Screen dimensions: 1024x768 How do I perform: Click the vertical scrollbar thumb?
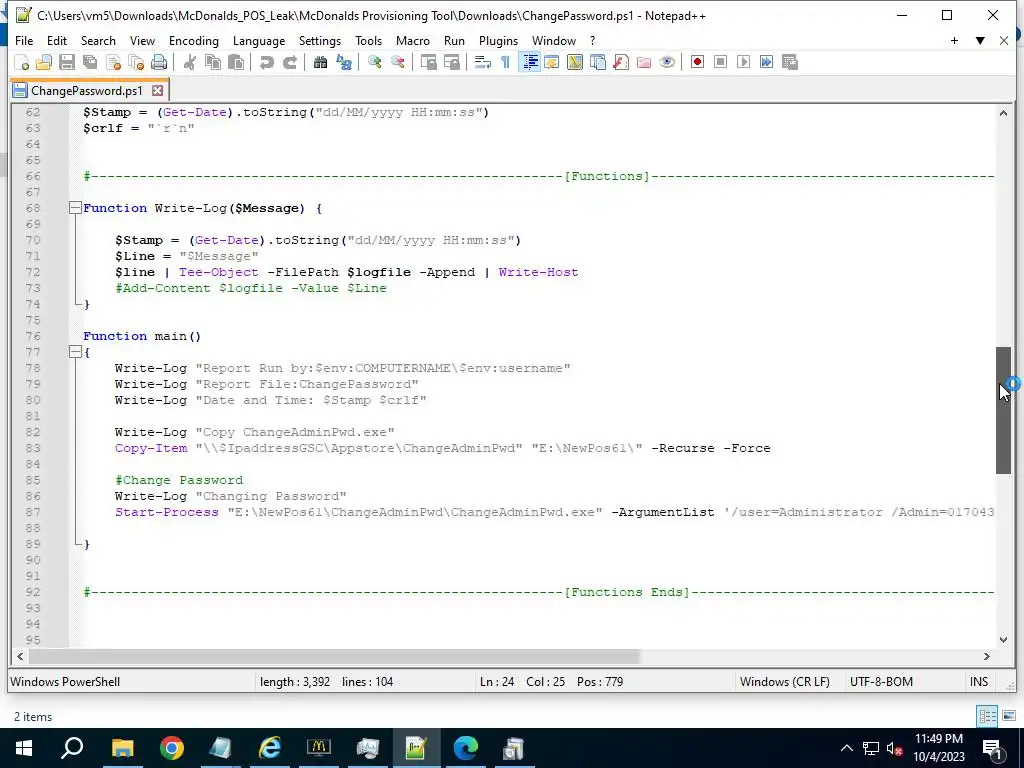[x=1003, y=410]
